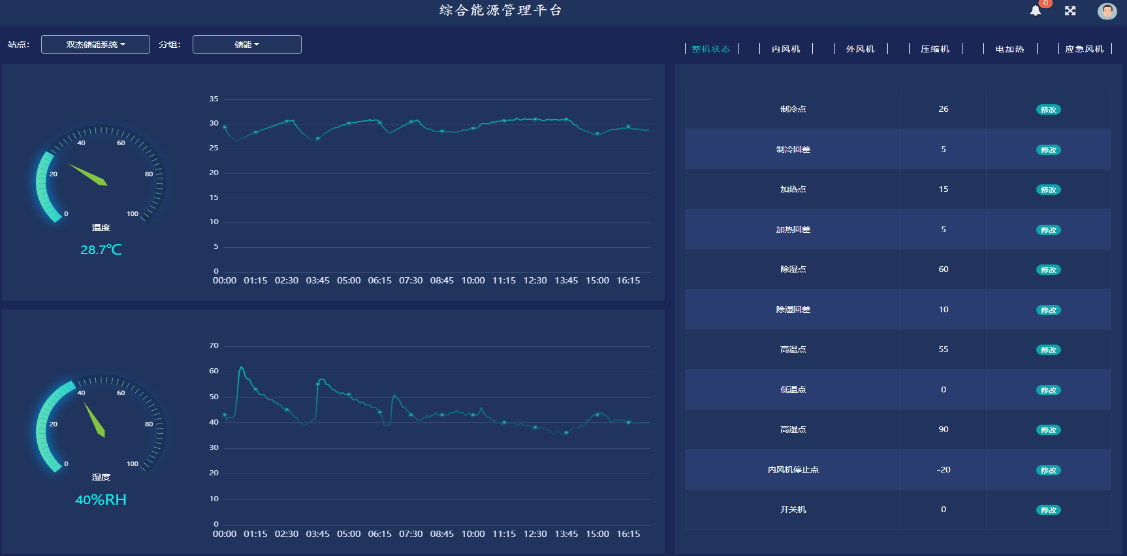Select the 内风机 tab
Screen dimensions: 1127x556
[x=785, y=49]
